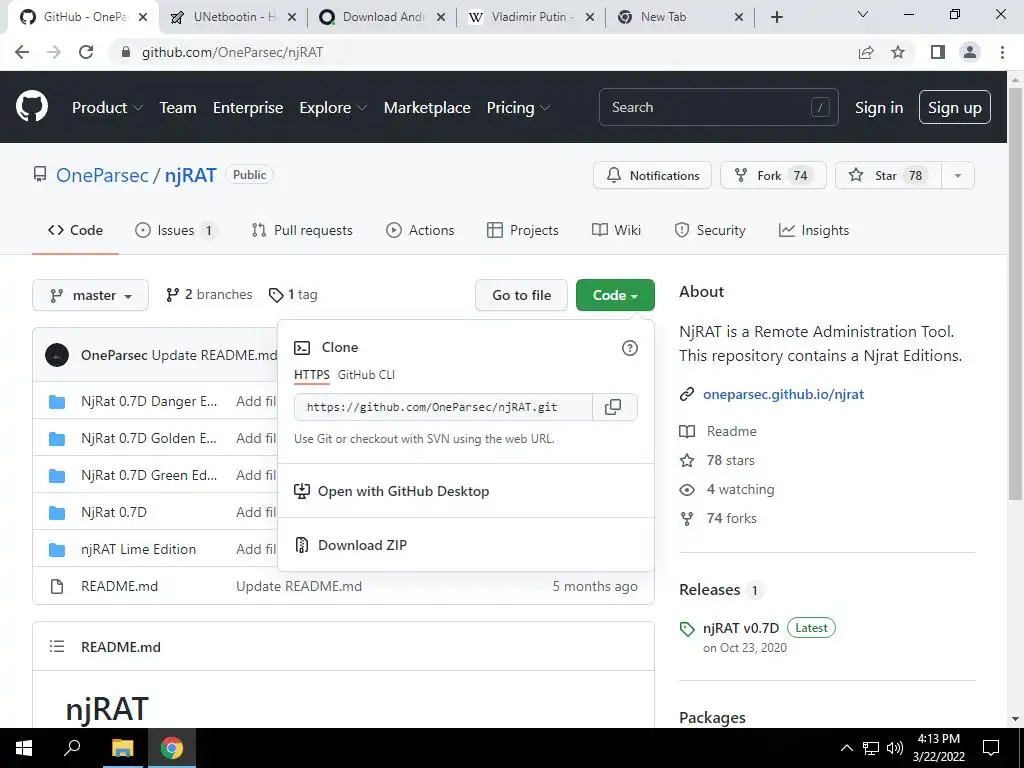The height and width of the screenshot is (768, 1024).
Task: Open Chrome tab search chevron
Action: click(x=863, y=14)
